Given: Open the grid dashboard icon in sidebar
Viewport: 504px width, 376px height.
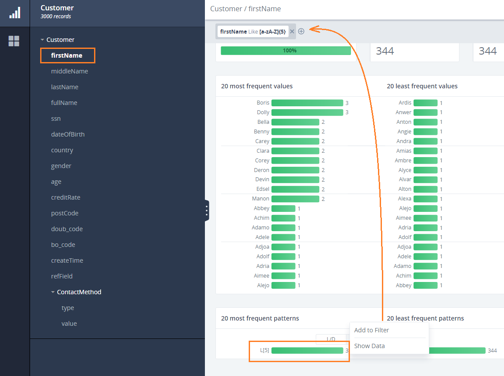Looking at the screenshot, I should [x=14, y=41].
